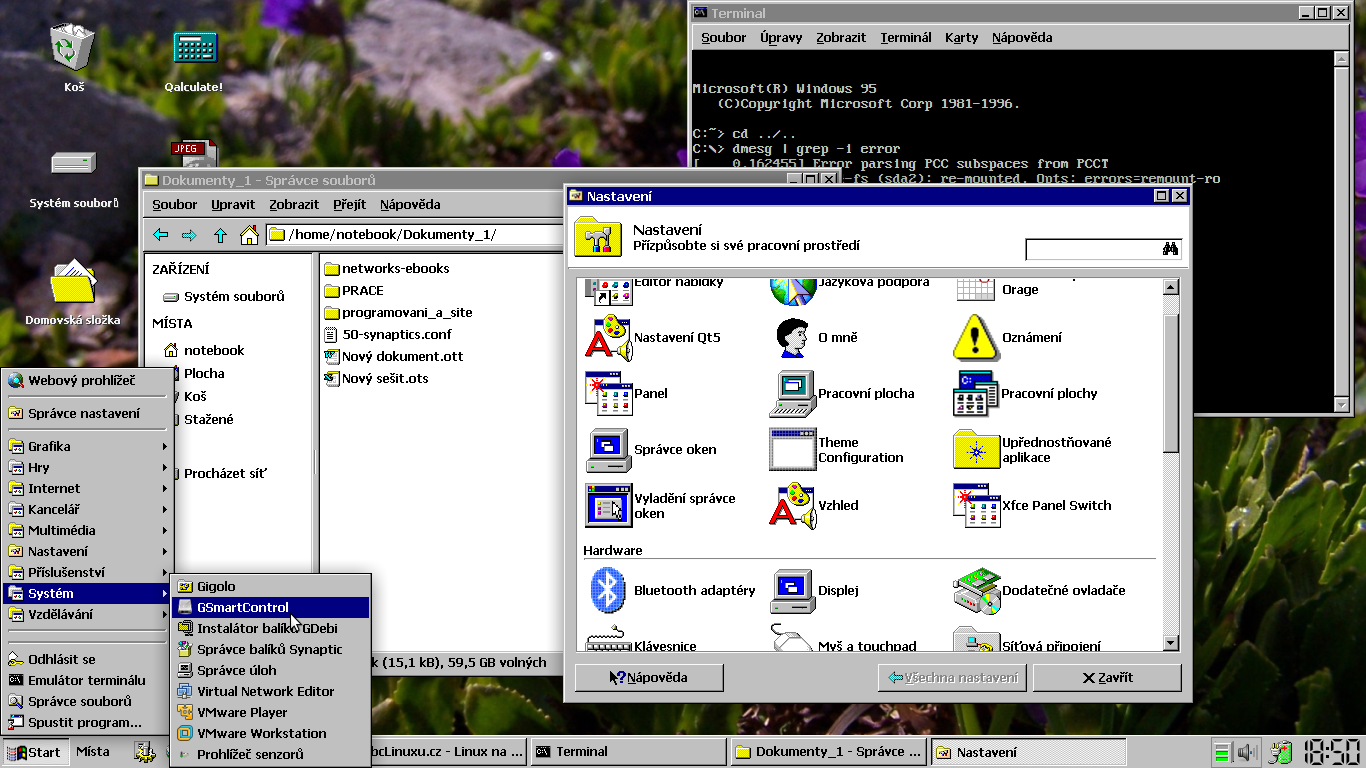Click the Zavřít button in Nastavení
Viewport: 1366px width, 768px height.
point(1107,677)
